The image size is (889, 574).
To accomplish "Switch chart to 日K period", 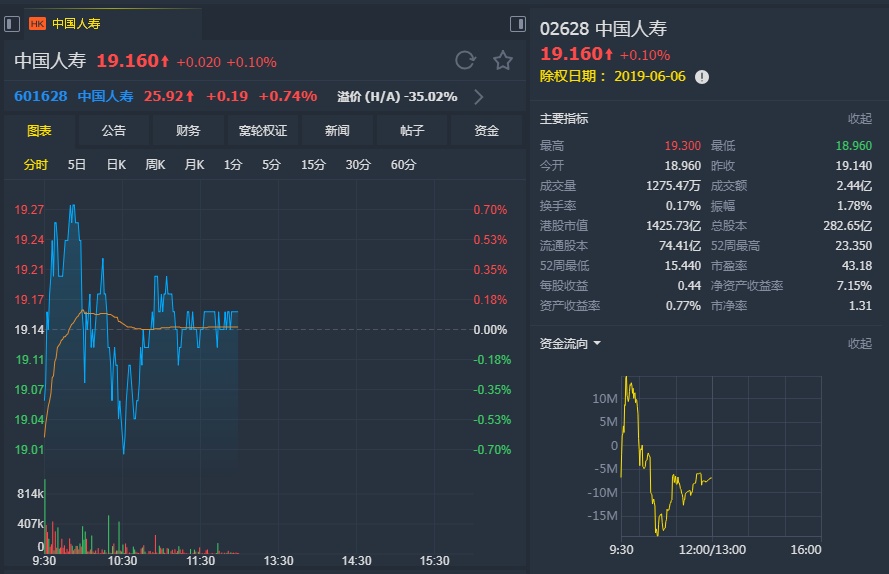I will [116, 165].
